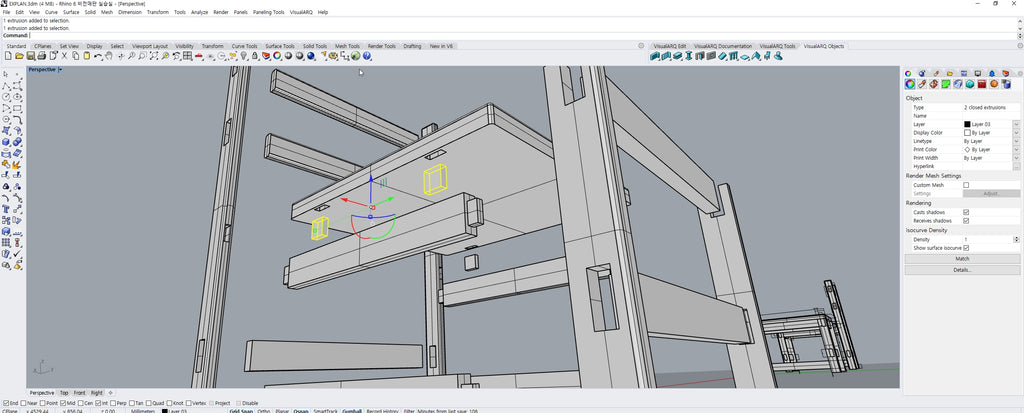
Task: Click the color wheel Object Properties icon
Action: pyautogui.click(x=277, y=56)
